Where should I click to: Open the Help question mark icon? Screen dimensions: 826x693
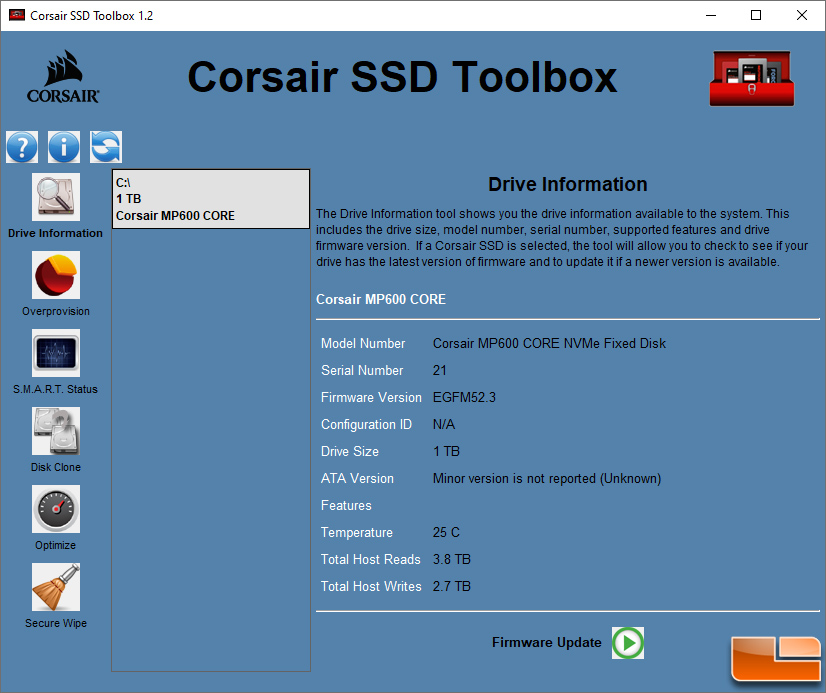pos(22,147)
